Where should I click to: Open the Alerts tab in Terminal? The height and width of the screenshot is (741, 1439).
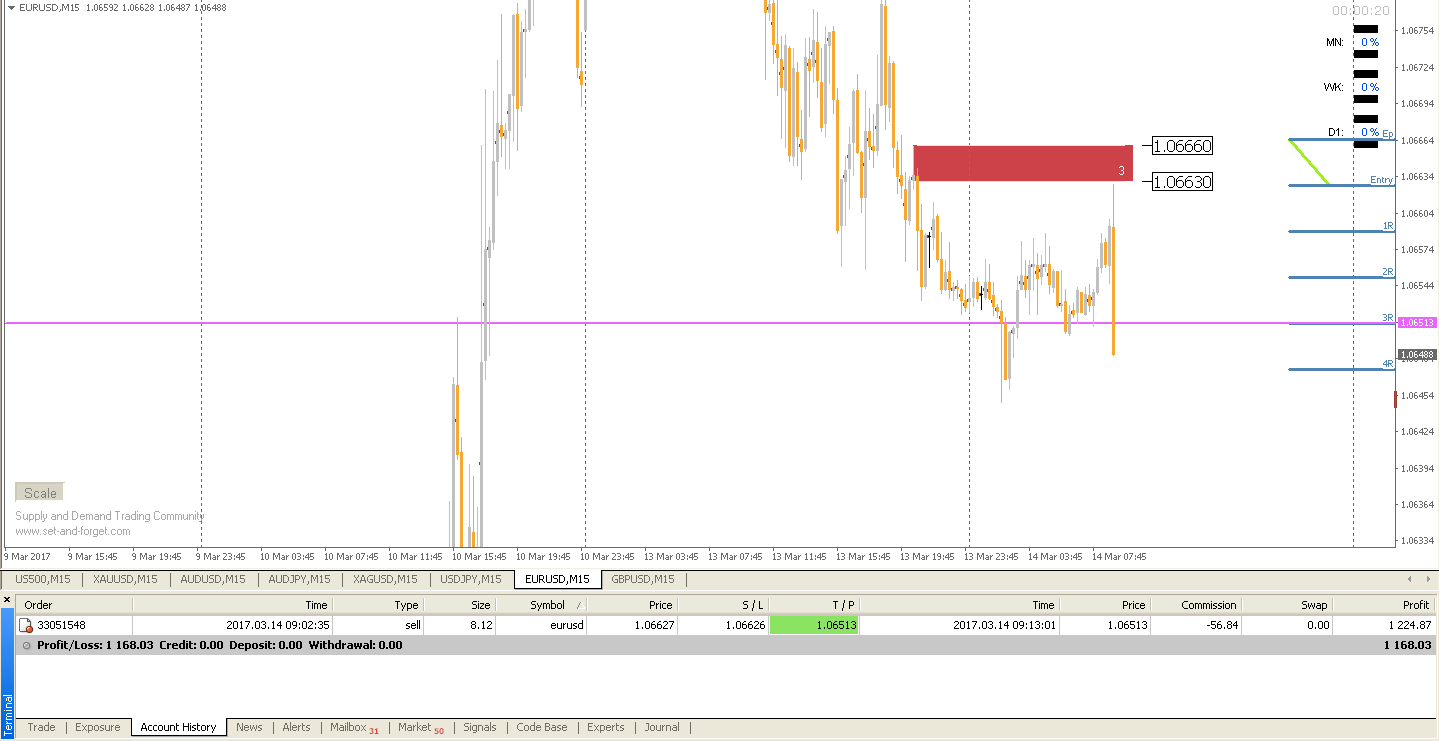coord(297,727)
